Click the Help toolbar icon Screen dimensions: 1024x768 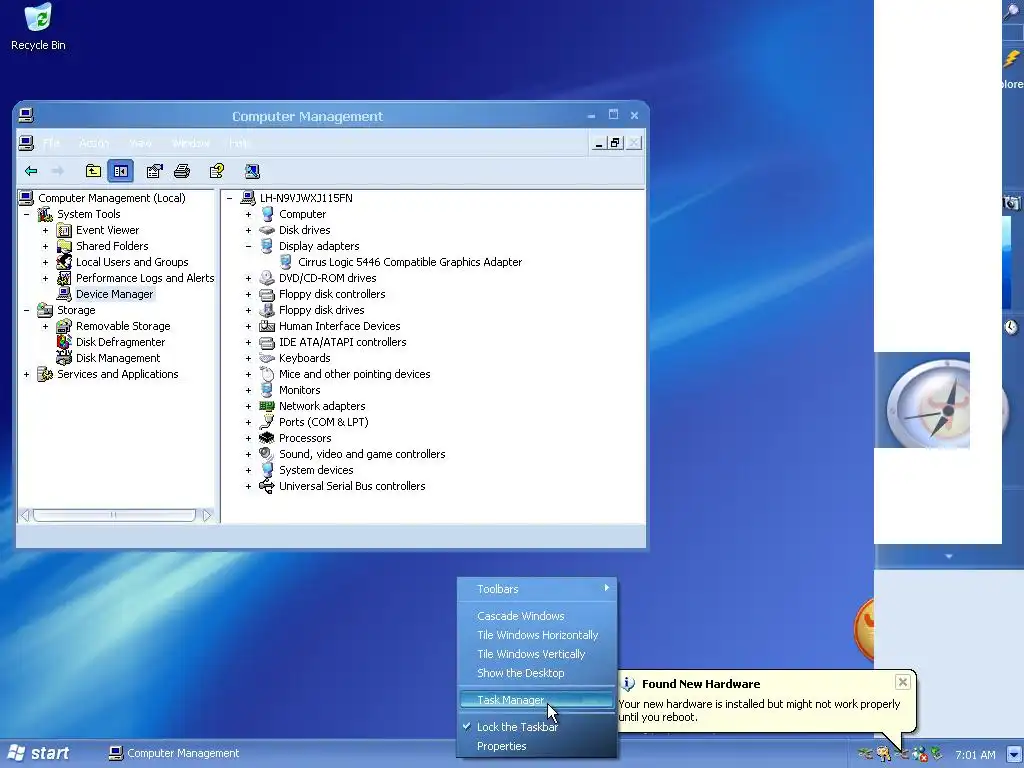[x=216, y=171]
